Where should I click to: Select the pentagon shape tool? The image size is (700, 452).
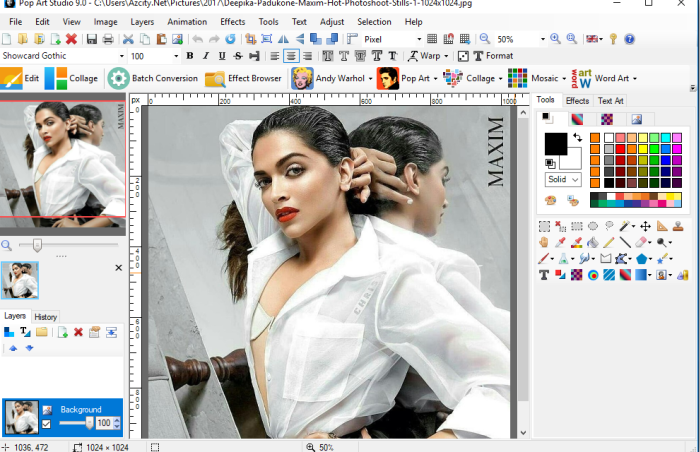click(x=642, y=259)
